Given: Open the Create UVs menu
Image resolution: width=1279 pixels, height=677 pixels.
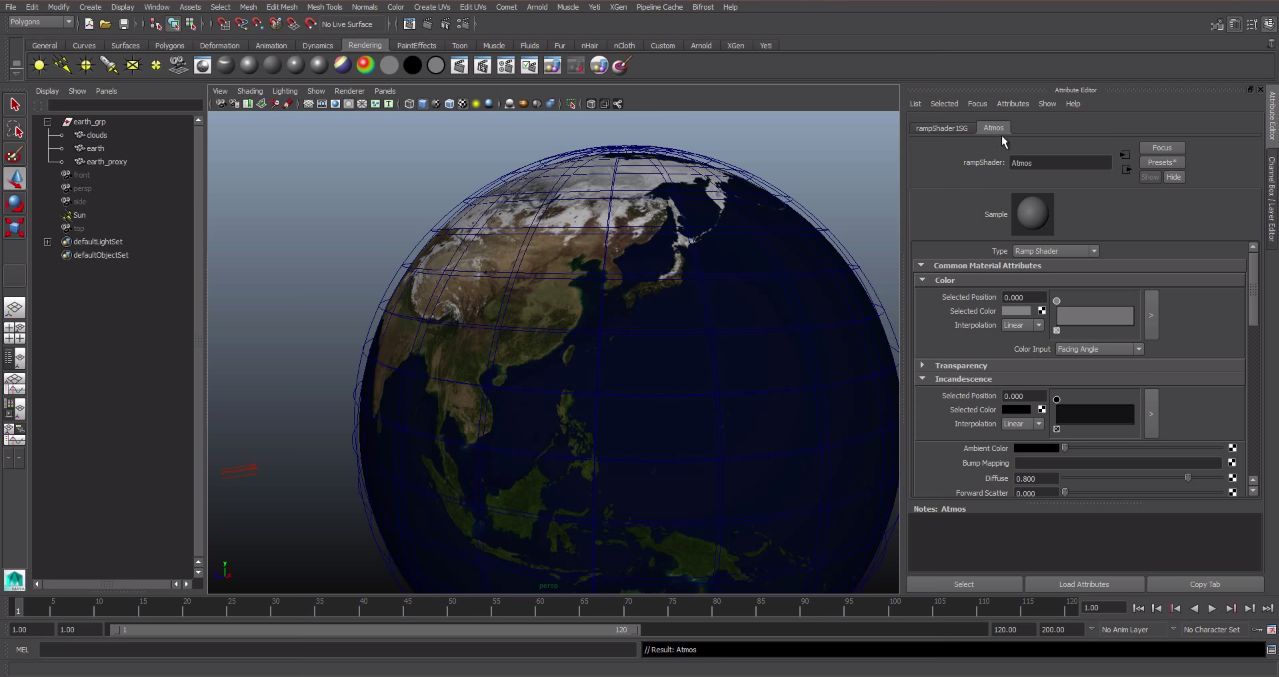Looking at the screenshot, I should [431, 7].
